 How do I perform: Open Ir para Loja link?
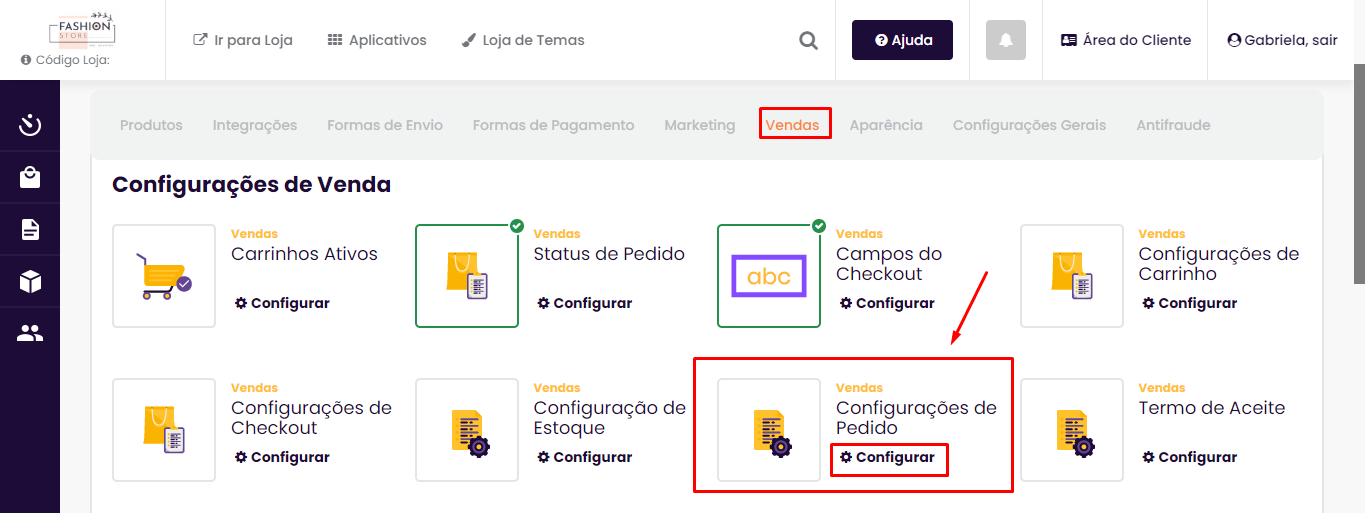(243, 40)
